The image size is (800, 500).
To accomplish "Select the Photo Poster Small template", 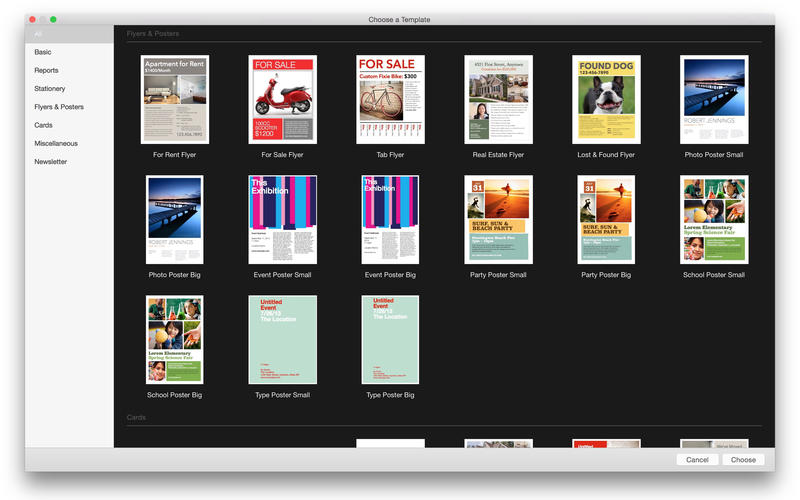I will point(714,99).
